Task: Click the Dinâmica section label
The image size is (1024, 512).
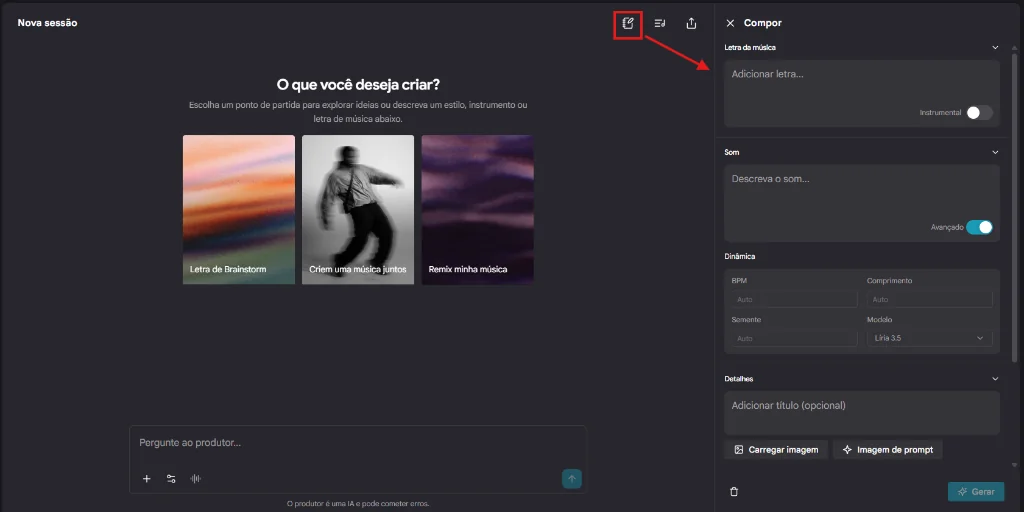Action: tap(740, 257)
